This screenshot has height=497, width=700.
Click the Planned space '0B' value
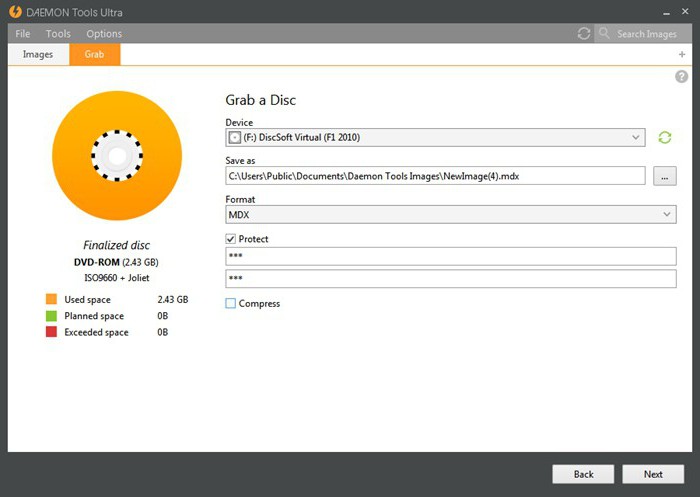(x=162, y=316)
